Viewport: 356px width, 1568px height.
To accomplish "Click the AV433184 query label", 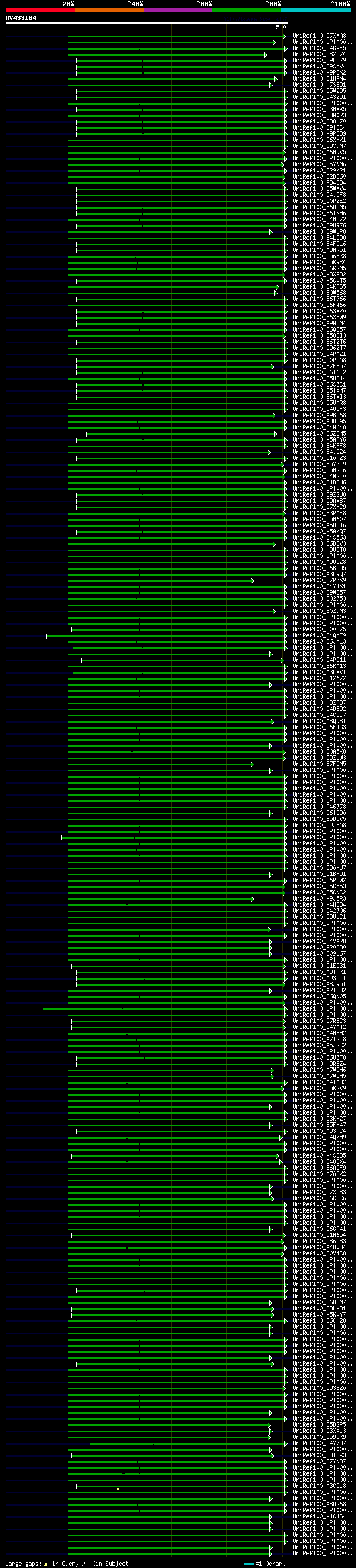I will (21, 18).
